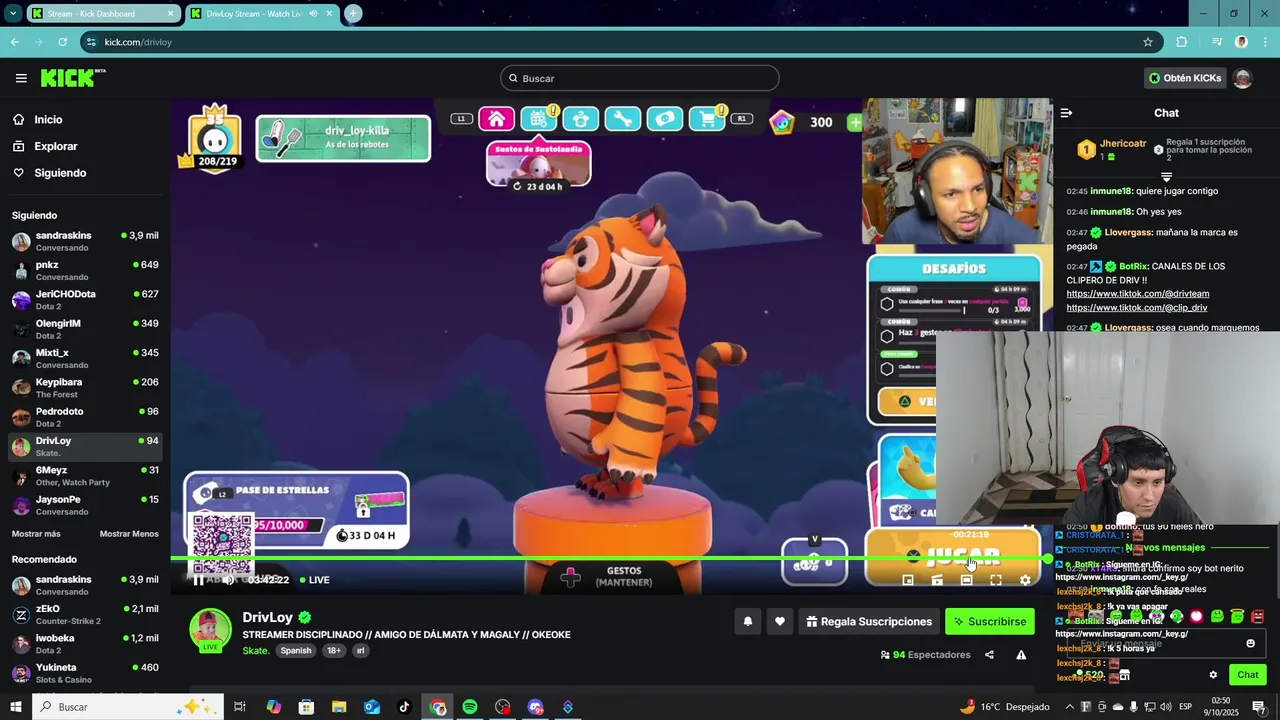Open pnkz channel in sidebar
This screenshot has width=1280, height=720.
[84, 270]
